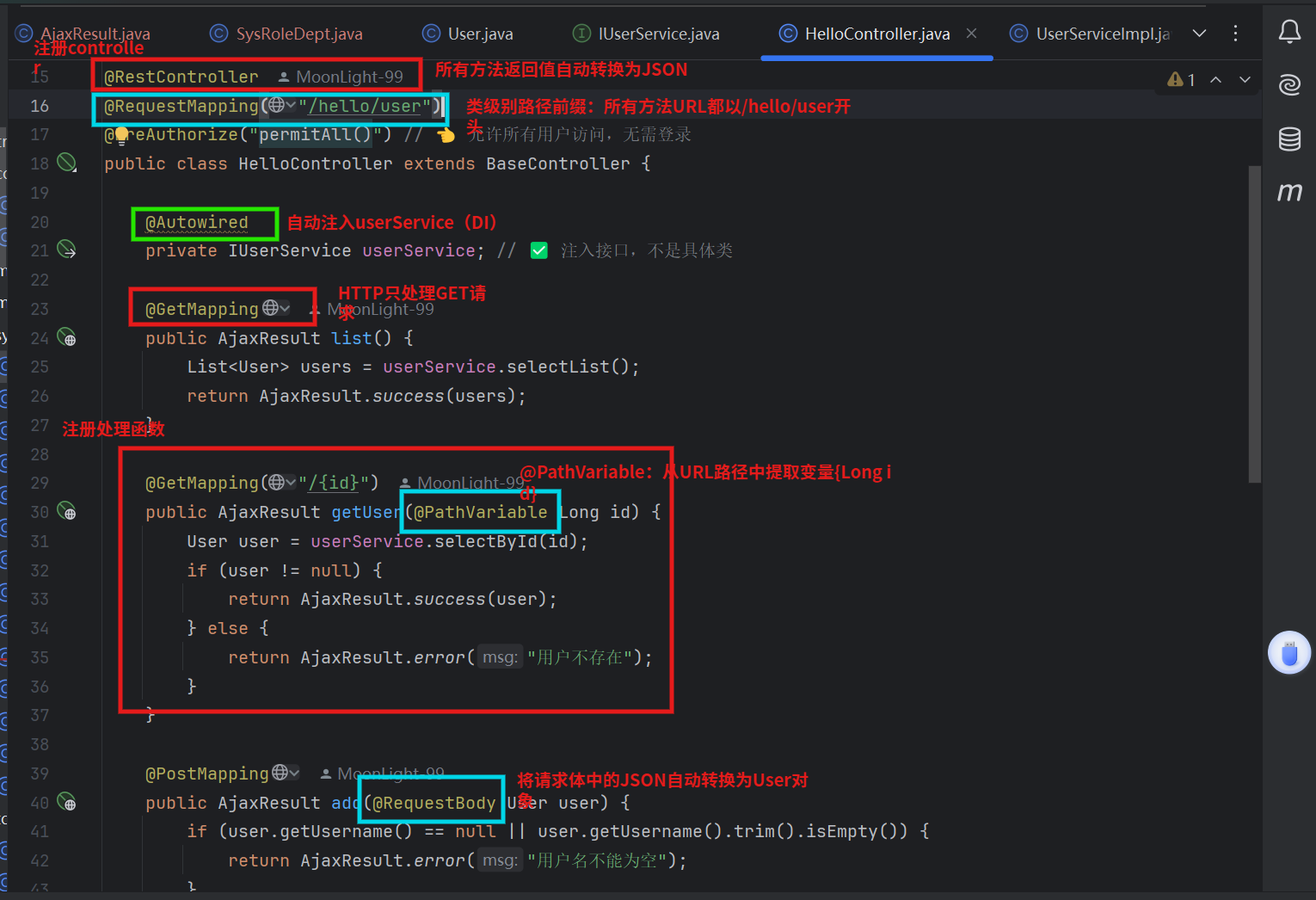Open the AI Assistant spiral icon
This screenshot has height=900, width=1316.
click(x=1289, y=84)
